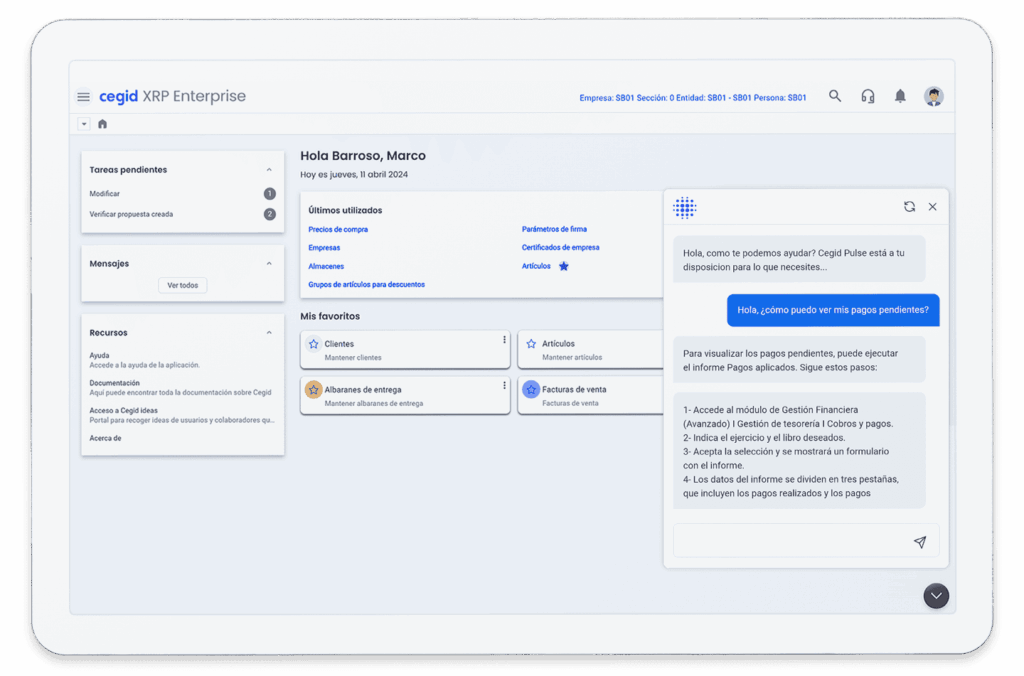Collapse the Mensajes panel
Viewport: 1024px width, 676px height.
269,264
